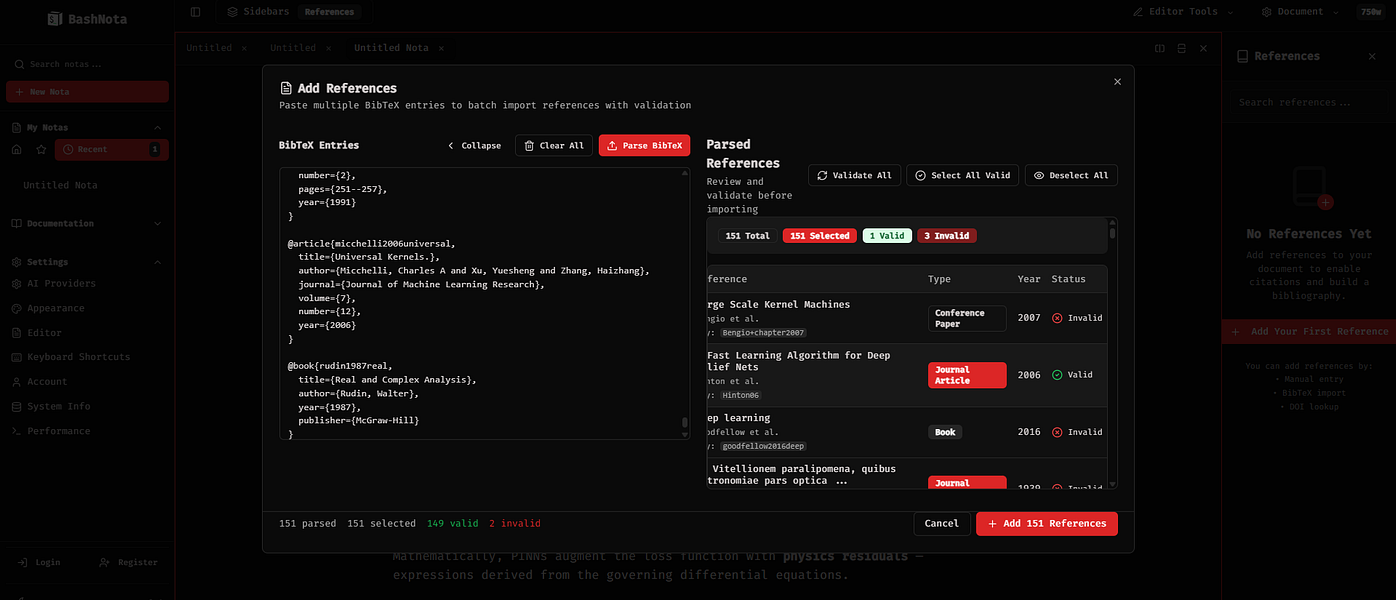Click the Search references field
The image size is (1396, 600).
1308,102
